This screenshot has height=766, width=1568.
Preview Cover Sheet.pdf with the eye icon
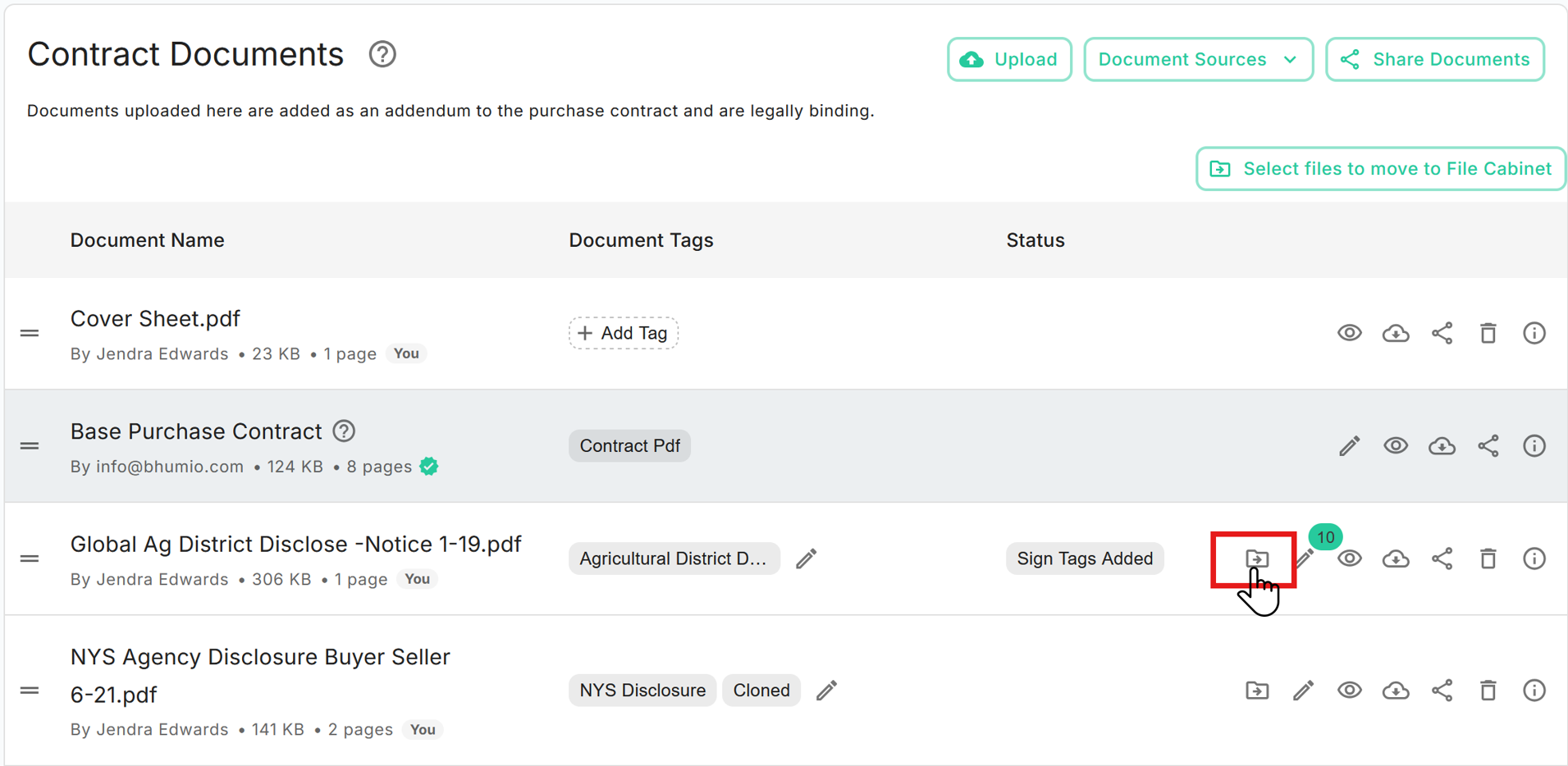(1350, 333)
